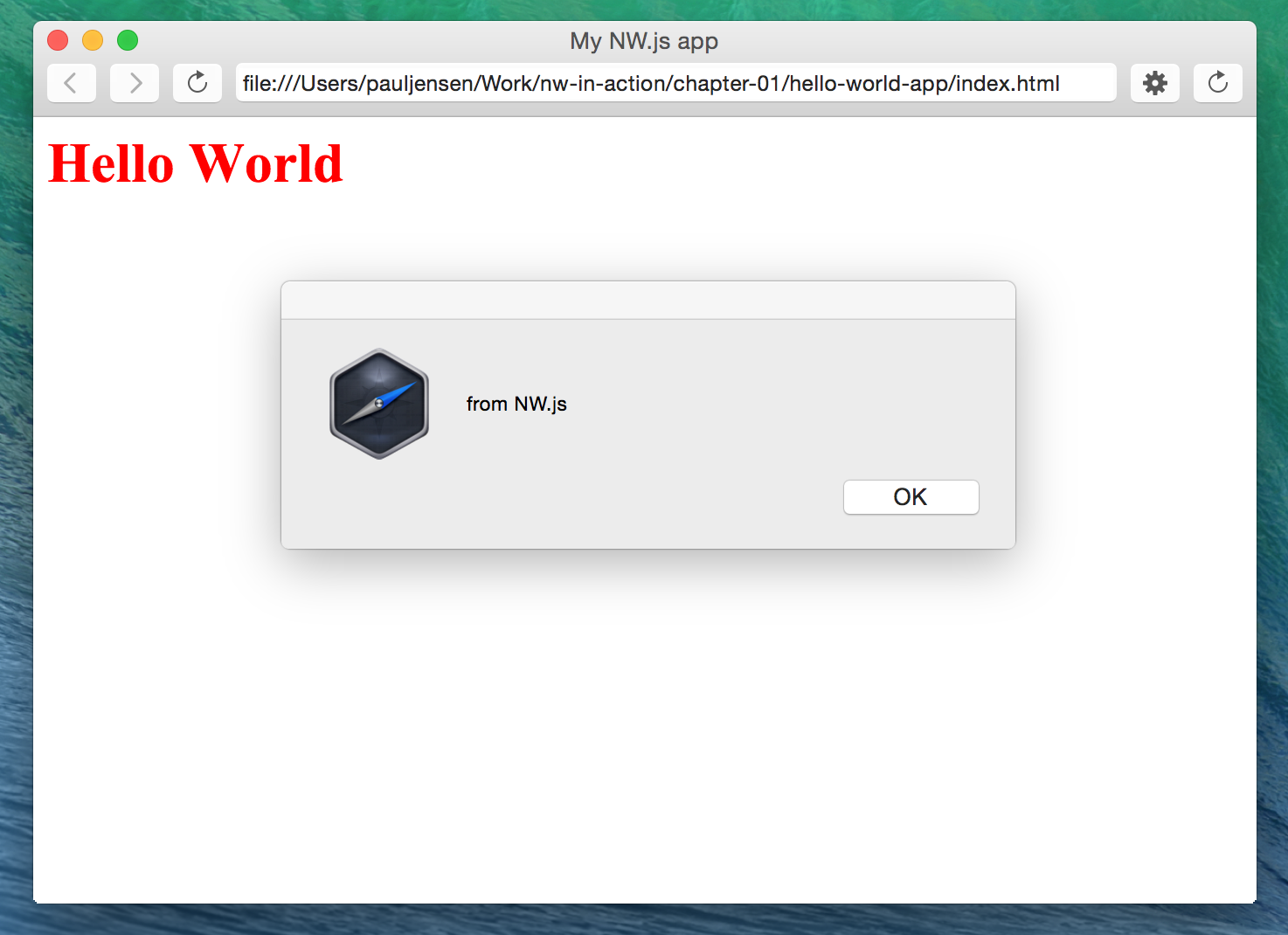The height and width of the screenshot is (935, 1288).
Task: Click the red Hello World heading
Action: [x=196, y=163]
